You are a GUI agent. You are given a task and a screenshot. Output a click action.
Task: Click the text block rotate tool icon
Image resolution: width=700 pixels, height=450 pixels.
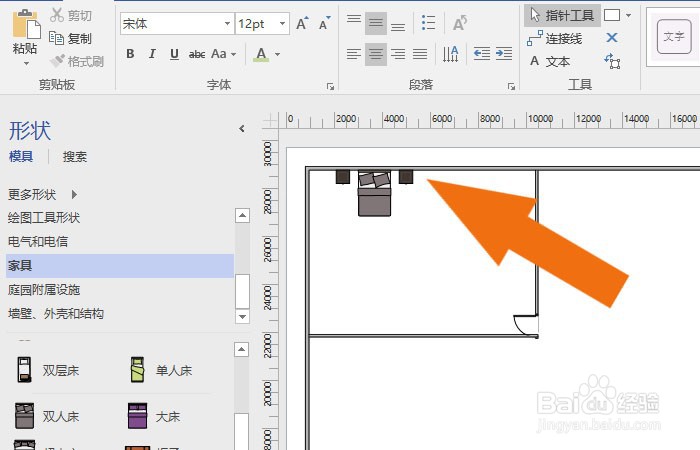click(x=612, y=61)
